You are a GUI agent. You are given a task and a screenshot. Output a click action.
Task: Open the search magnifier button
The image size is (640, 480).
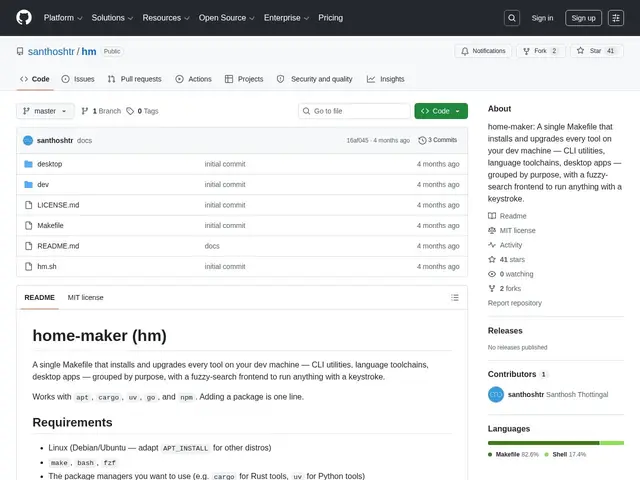(512, 18)
